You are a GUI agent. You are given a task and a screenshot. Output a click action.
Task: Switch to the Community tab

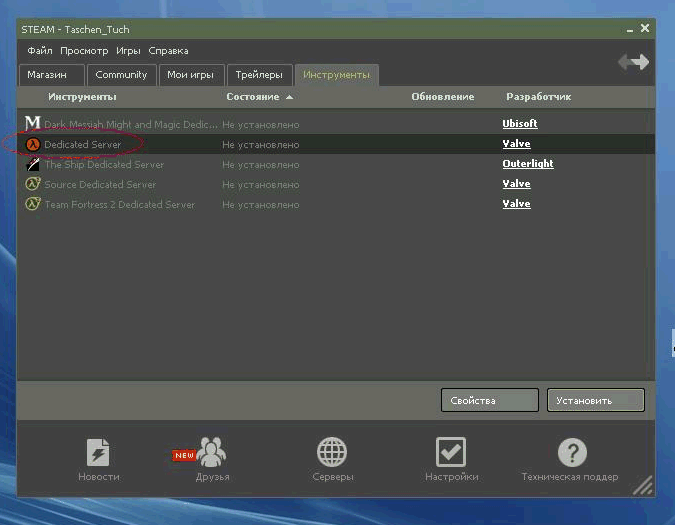pyautogui.click(x=121, y=75)
